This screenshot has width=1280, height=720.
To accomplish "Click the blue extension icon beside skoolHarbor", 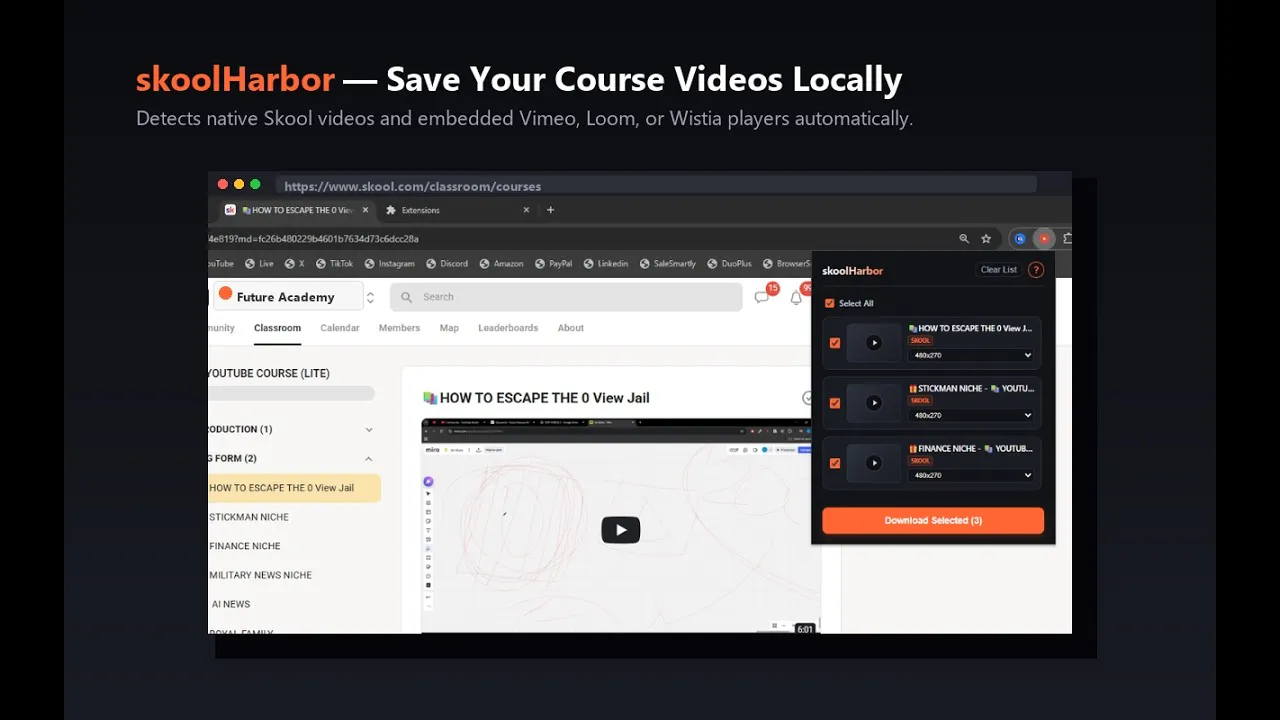I will coord(1020,239).
